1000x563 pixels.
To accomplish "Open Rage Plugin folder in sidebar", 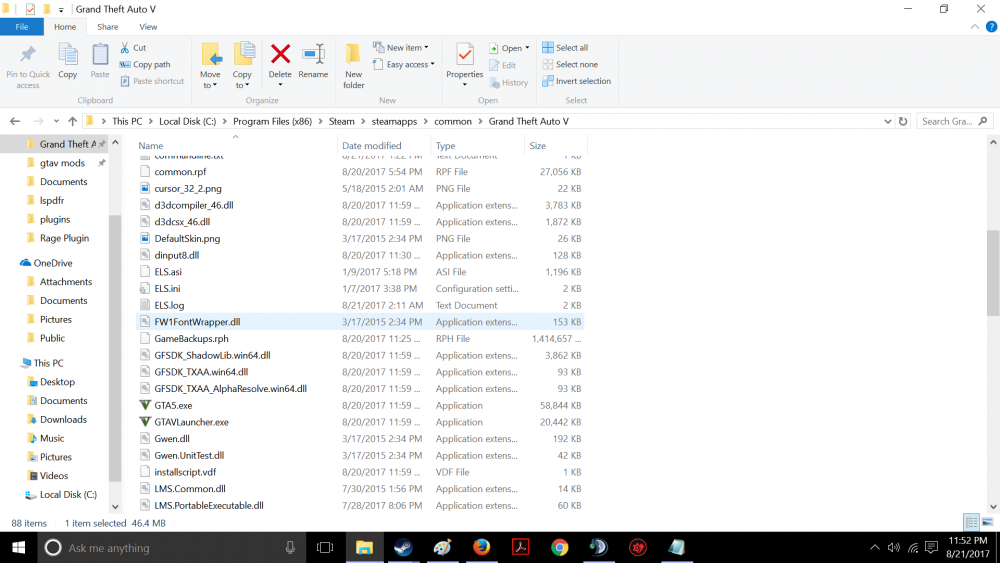I will [x=64, y=238].
